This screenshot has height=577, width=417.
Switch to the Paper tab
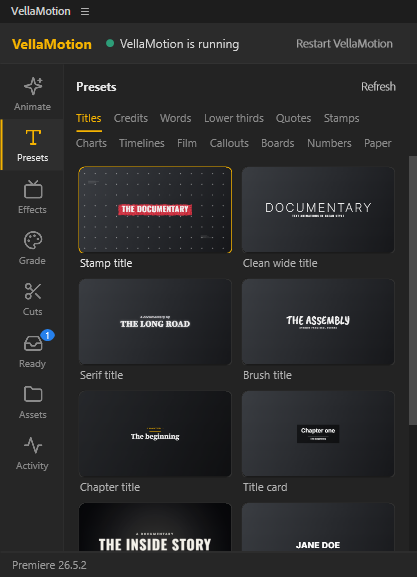click(x=378, y=143)
